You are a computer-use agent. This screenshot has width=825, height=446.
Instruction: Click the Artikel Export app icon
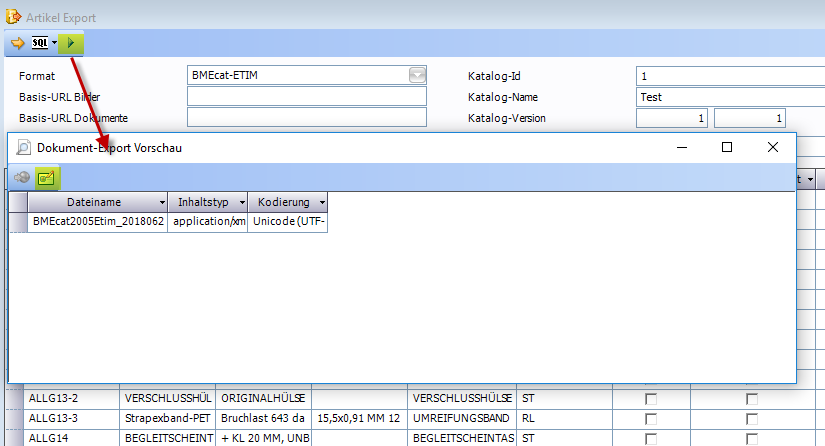(x=13, y=15)
